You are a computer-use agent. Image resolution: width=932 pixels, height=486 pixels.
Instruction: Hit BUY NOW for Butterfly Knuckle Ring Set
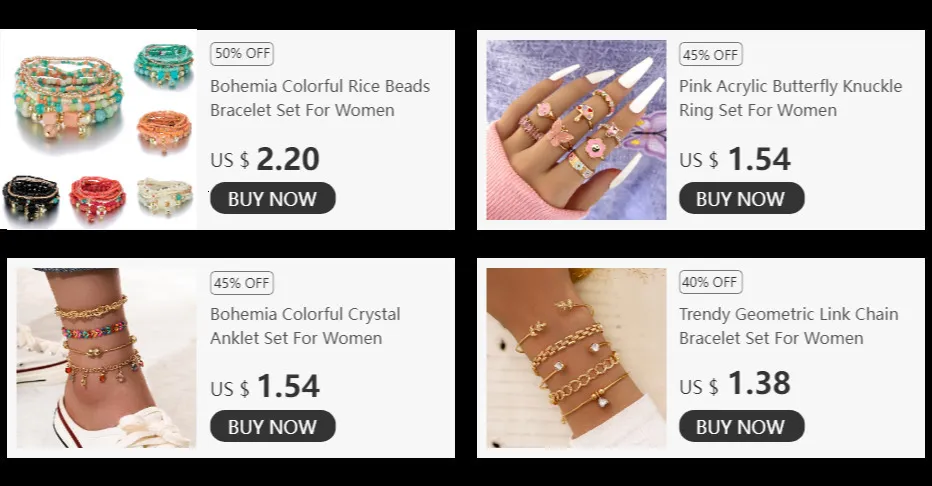click(741, 198)
